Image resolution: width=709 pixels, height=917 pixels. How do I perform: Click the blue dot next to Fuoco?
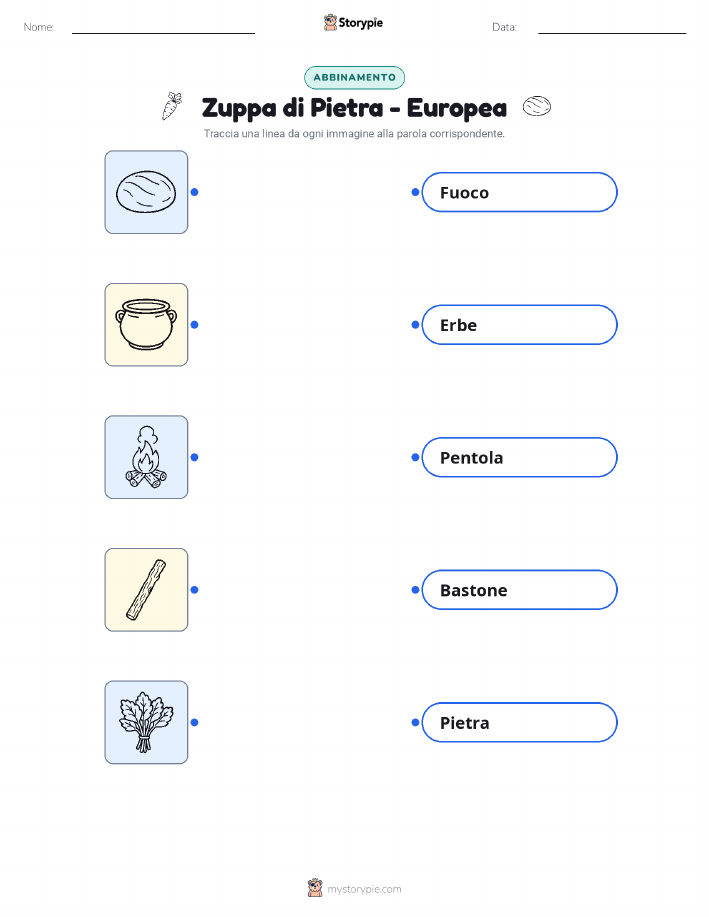[415, 192]
